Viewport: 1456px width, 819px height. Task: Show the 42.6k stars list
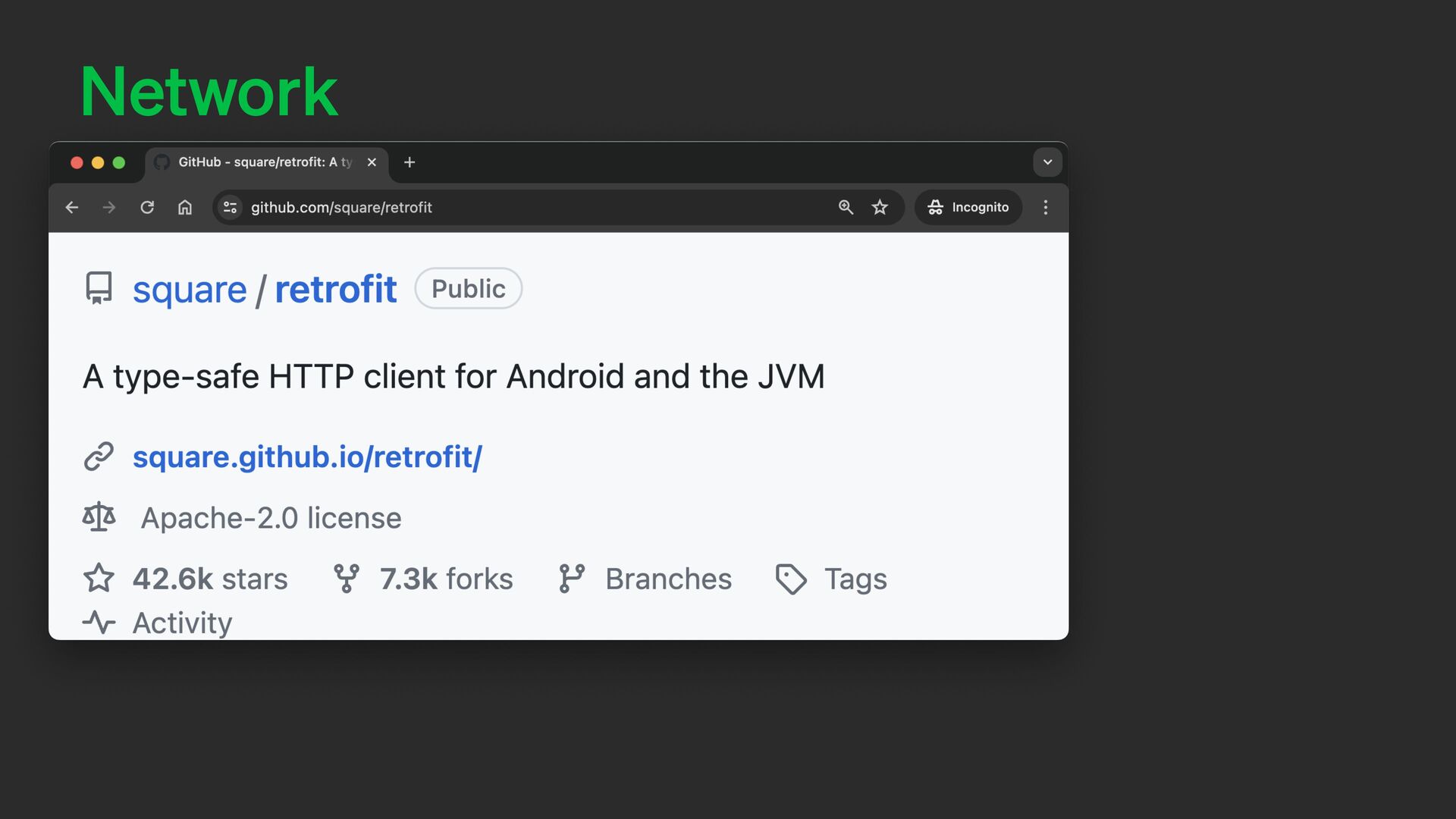tap(209, 579)
